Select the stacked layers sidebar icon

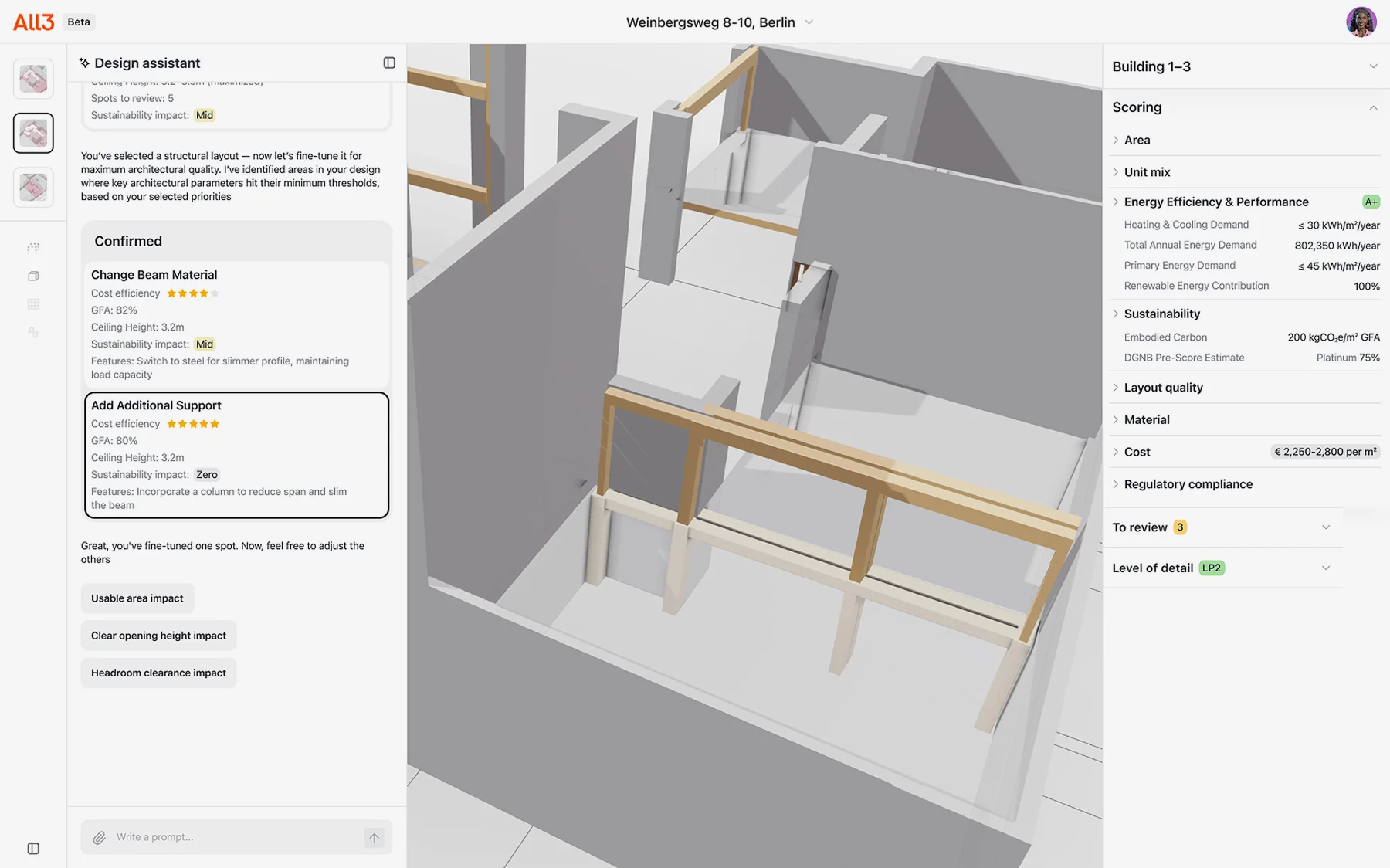33,276
